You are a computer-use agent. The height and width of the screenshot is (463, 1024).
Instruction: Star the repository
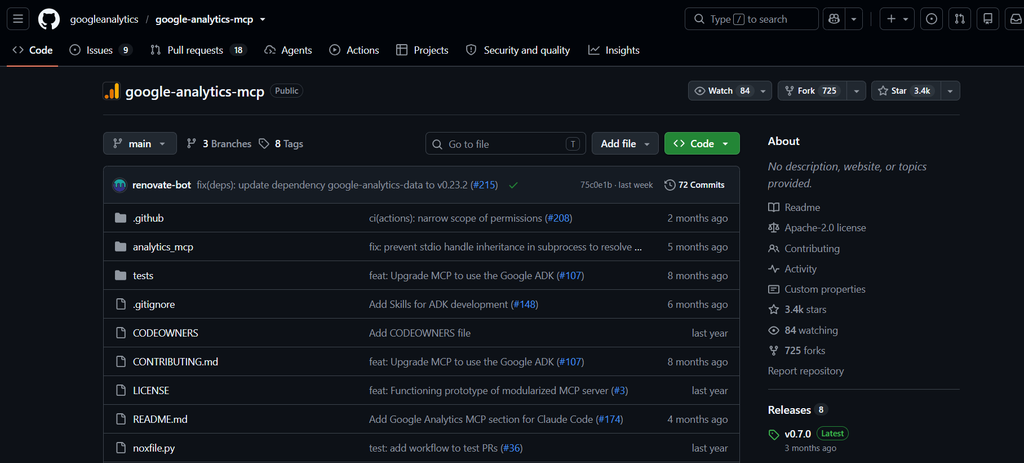(906, 91)
